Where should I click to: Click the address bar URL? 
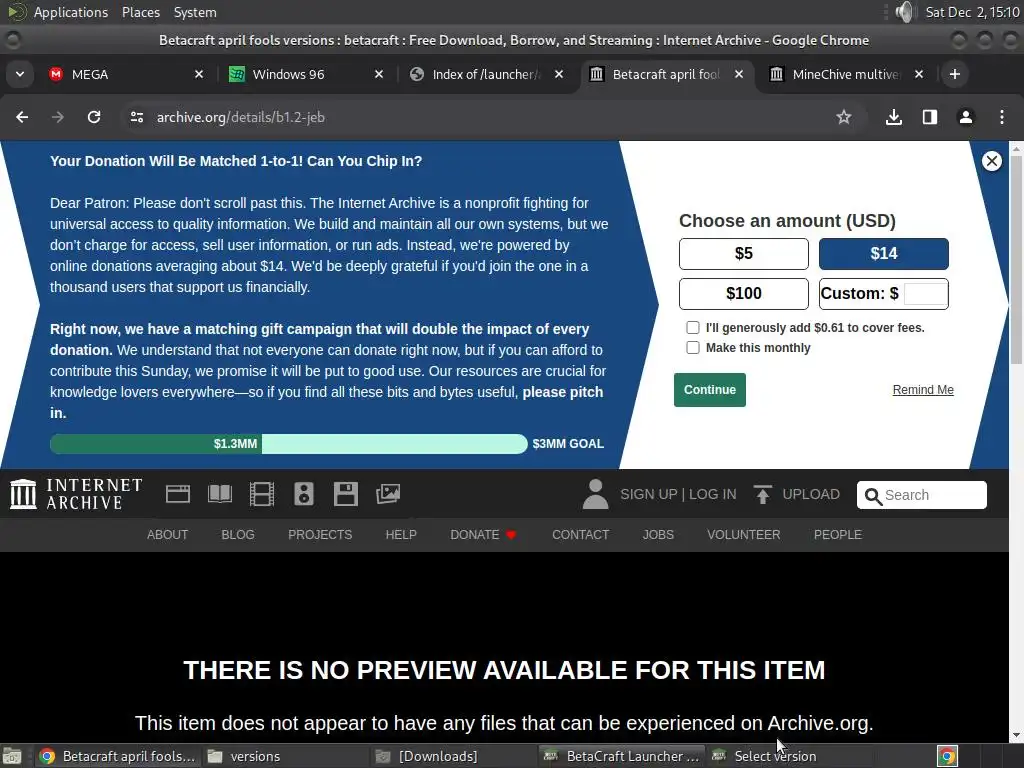click(x=240, y=118)
